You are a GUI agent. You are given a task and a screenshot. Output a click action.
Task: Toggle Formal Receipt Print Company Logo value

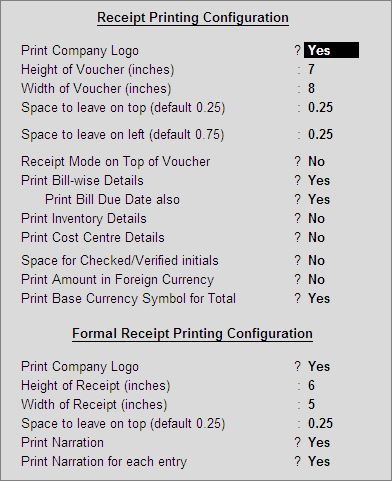319,367
